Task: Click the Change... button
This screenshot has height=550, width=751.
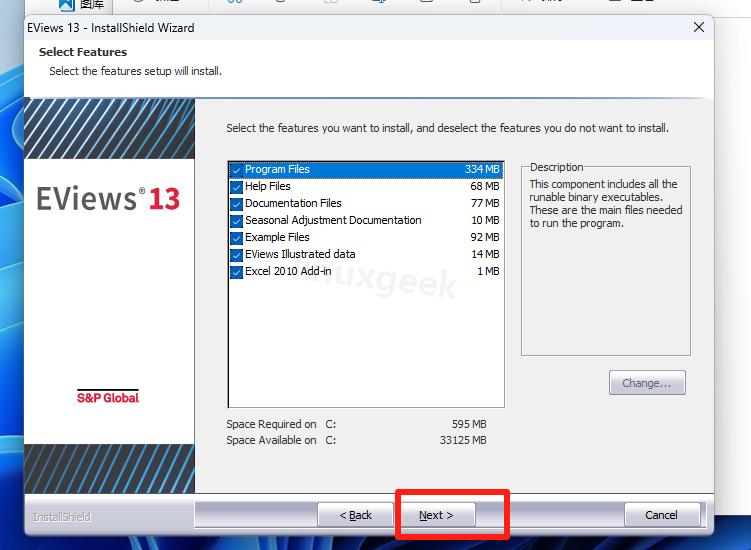Action: [x=647, y=383]
